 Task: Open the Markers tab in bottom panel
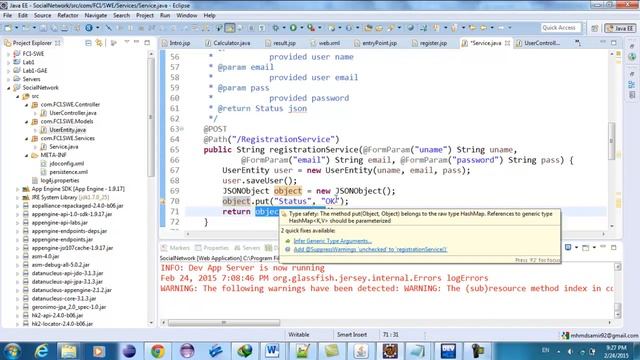(176, 248)
